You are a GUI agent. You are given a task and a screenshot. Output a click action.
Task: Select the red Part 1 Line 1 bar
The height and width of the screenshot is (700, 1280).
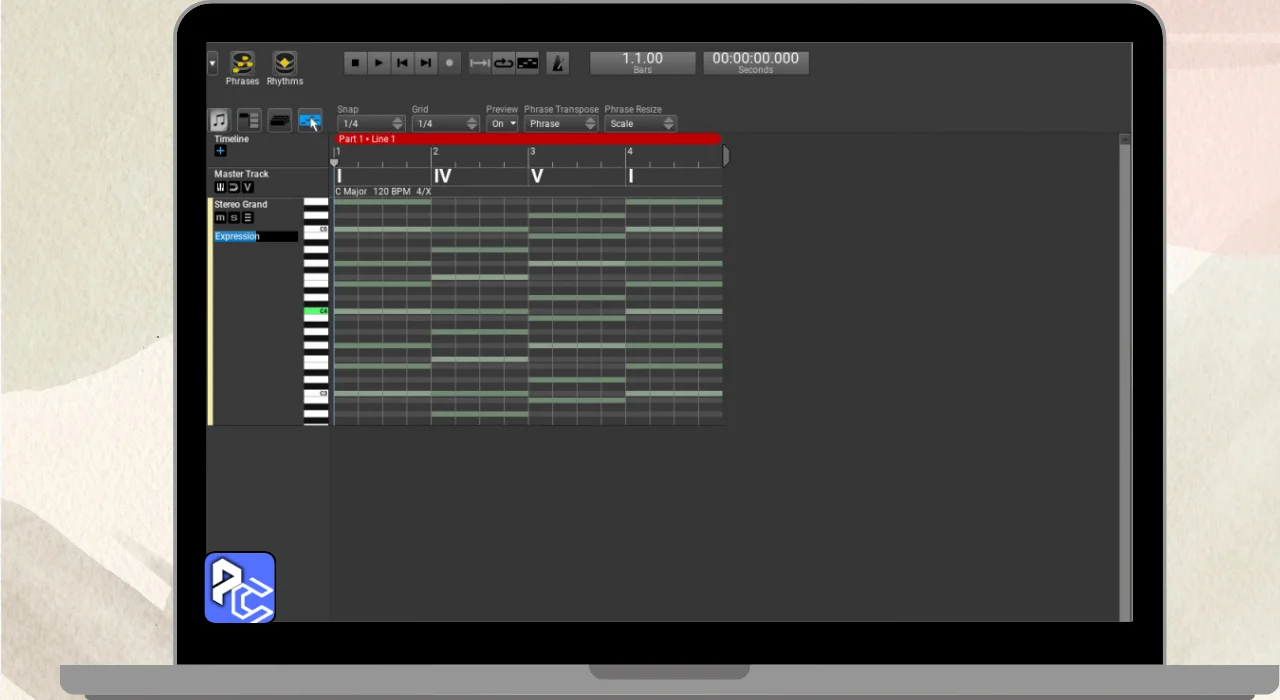tap(528, 139)
